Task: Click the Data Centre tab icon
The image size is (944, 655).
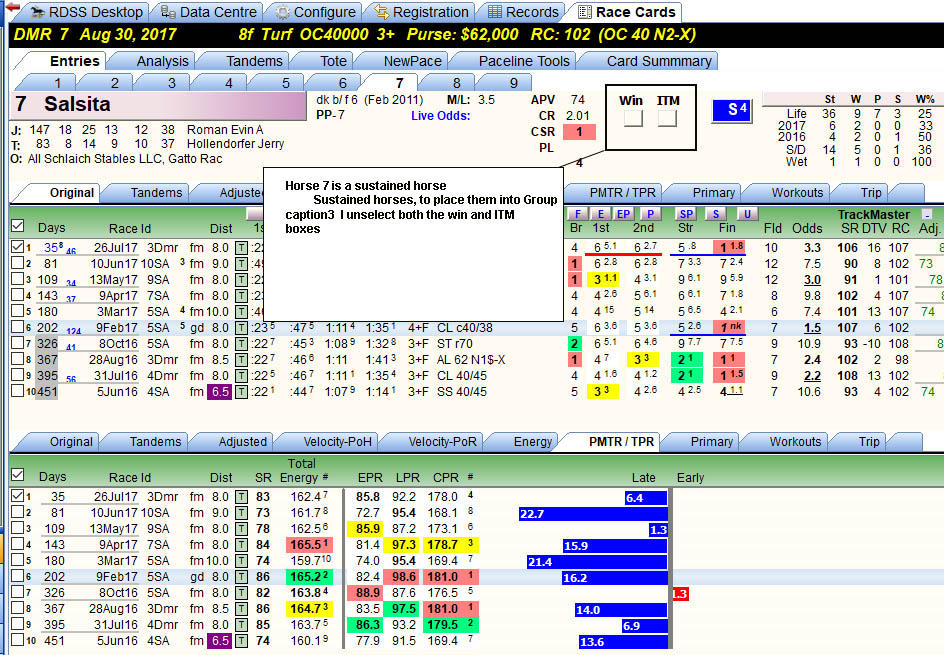Action: [168, 12]
